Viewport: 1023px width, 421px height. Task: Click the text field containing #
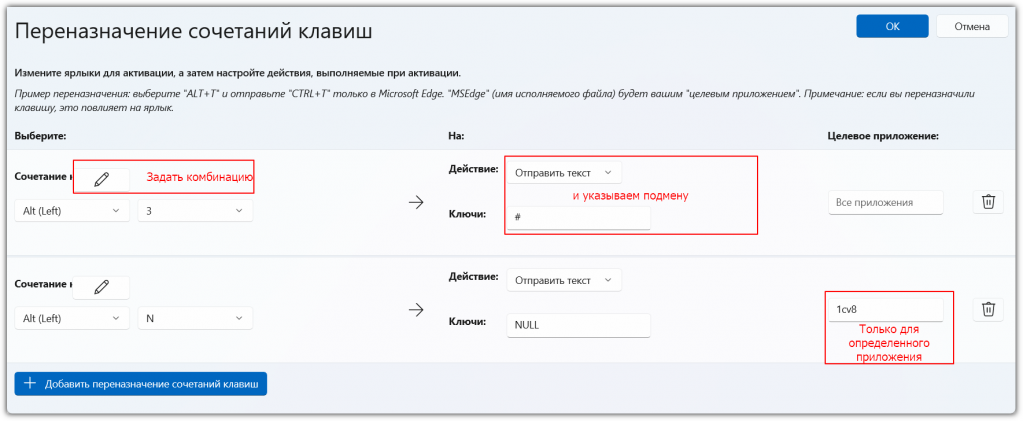click(x=578, y=218)
